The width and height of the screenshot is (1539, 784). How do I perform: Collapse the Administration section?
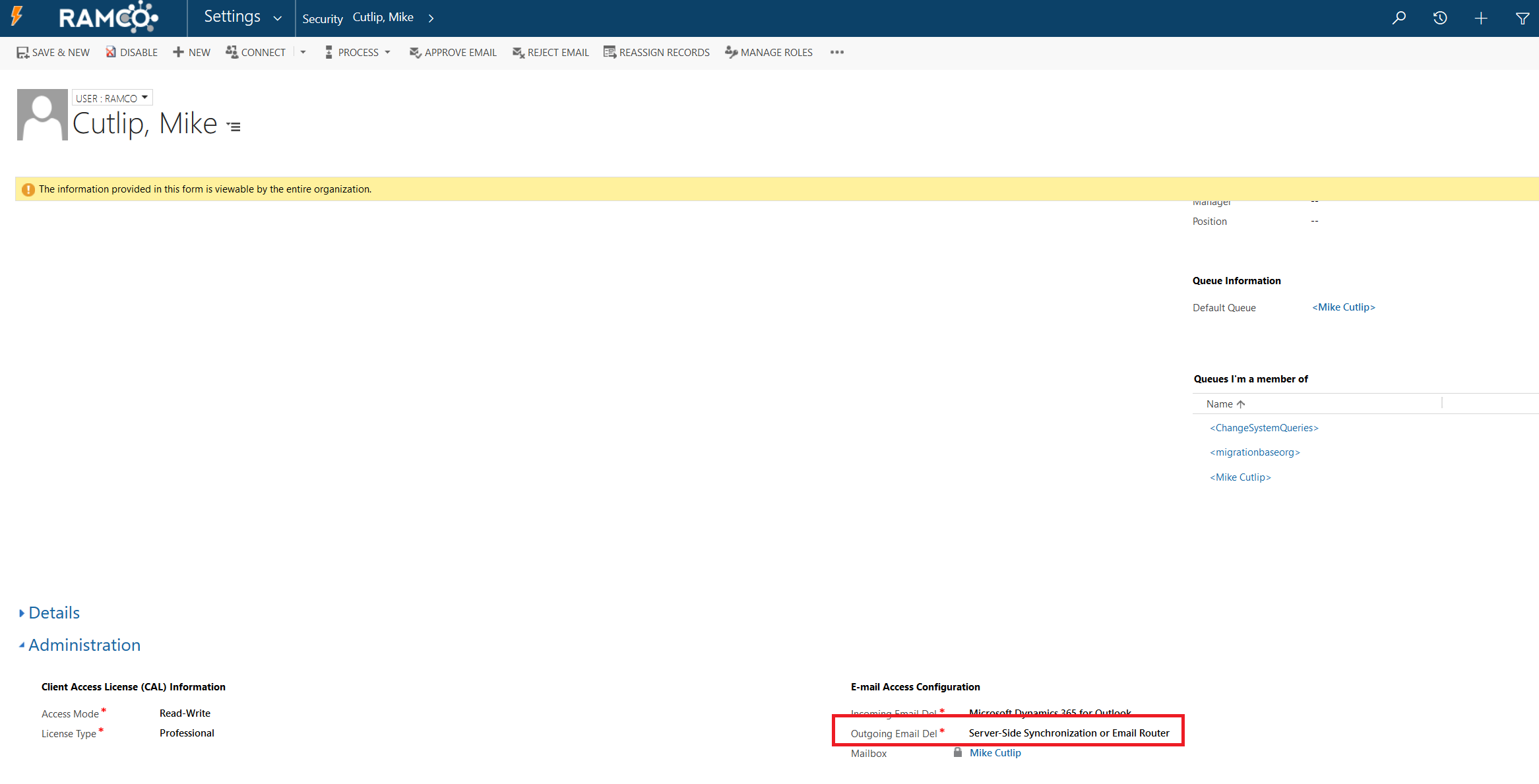(x=84, y=645)
